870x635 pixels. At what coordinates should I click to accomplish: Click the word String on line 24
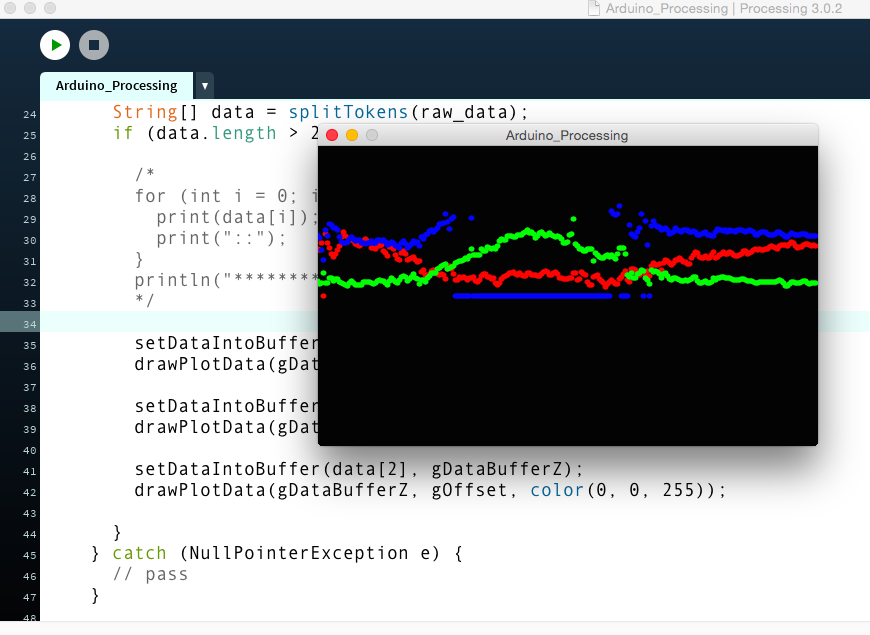[145, 112]
